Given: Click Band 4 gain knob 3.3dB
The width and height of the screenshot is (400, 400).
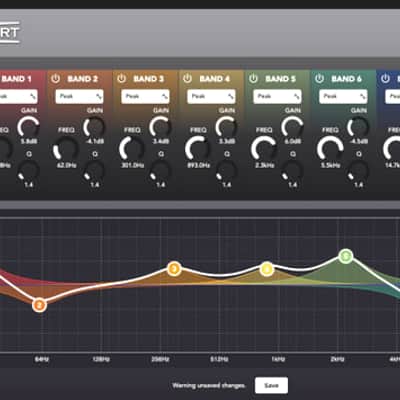Looking at the screenshot, I should pos(226,127).
